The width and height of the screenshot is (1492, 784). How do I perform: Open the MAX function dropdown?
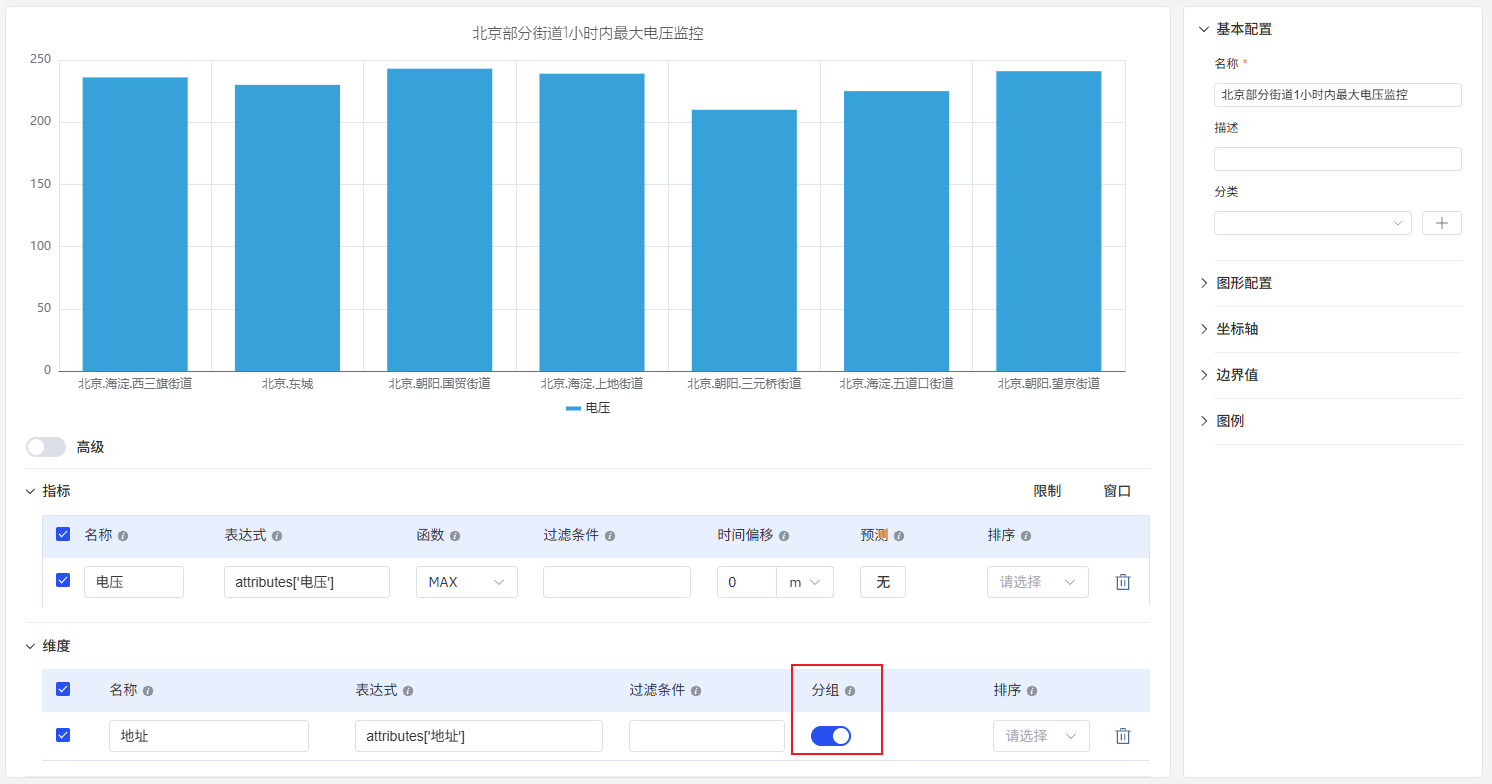tap(467, 582)
